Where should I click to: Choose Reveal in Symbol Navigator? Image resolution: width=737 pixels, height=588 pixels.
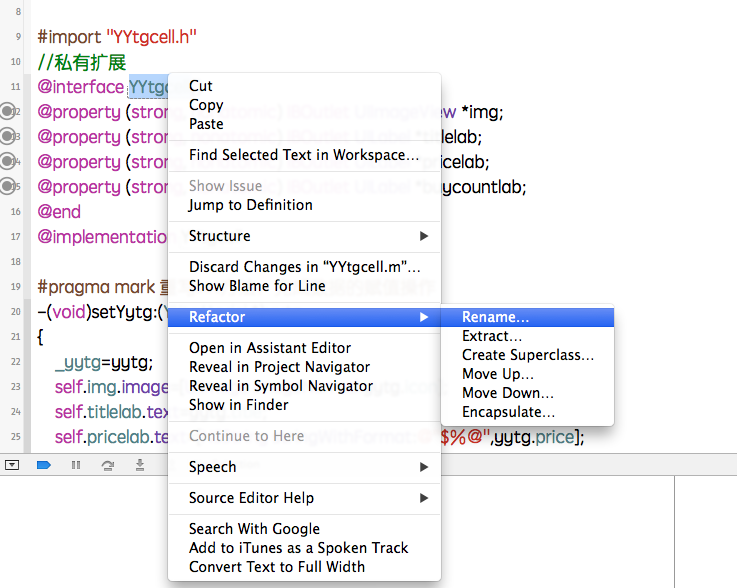tap(304, 386)
